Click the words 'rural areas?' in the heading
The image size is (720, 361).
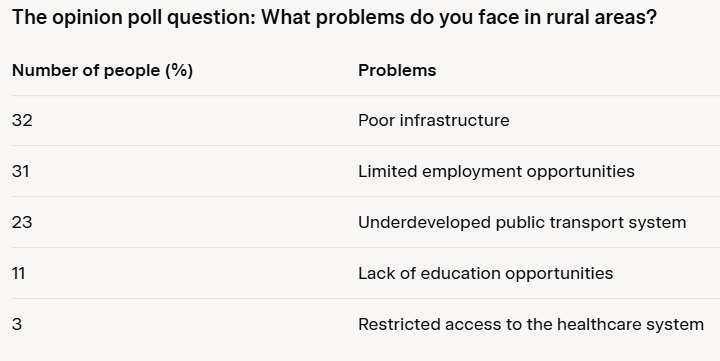[x=602, y=18]
